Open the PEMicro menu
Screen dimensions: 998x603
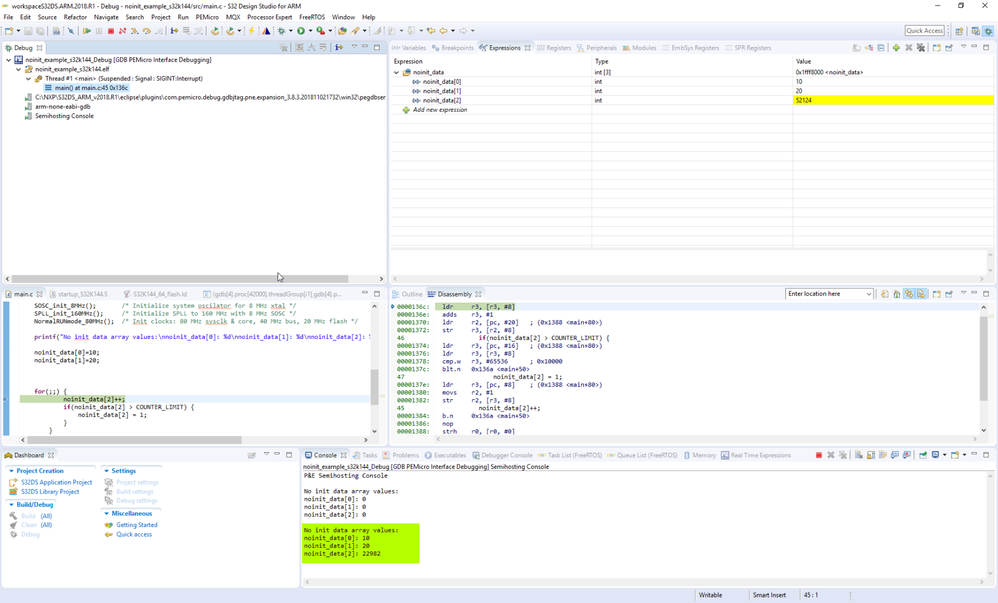pos(207,17)
